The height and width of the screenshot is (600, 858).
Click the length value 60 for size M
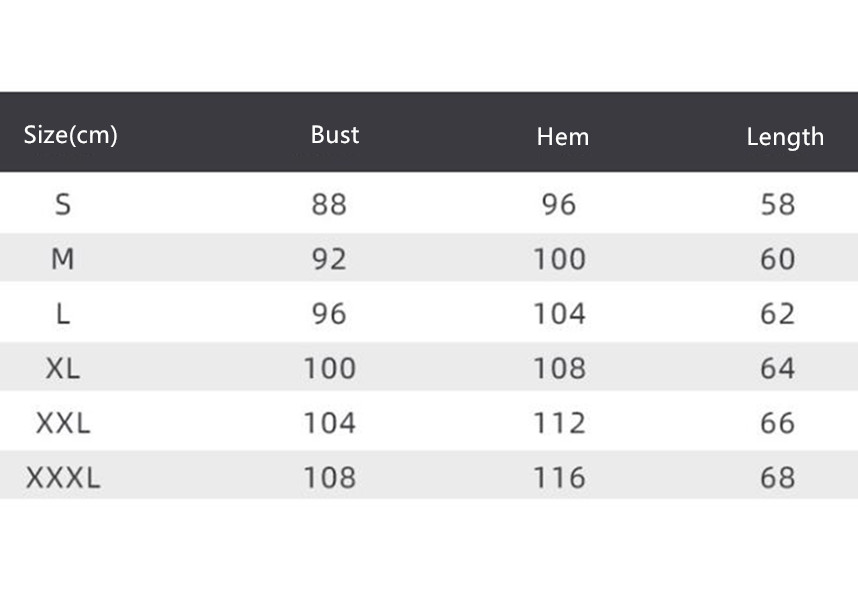pyautogui.click(x=778, y=260)
